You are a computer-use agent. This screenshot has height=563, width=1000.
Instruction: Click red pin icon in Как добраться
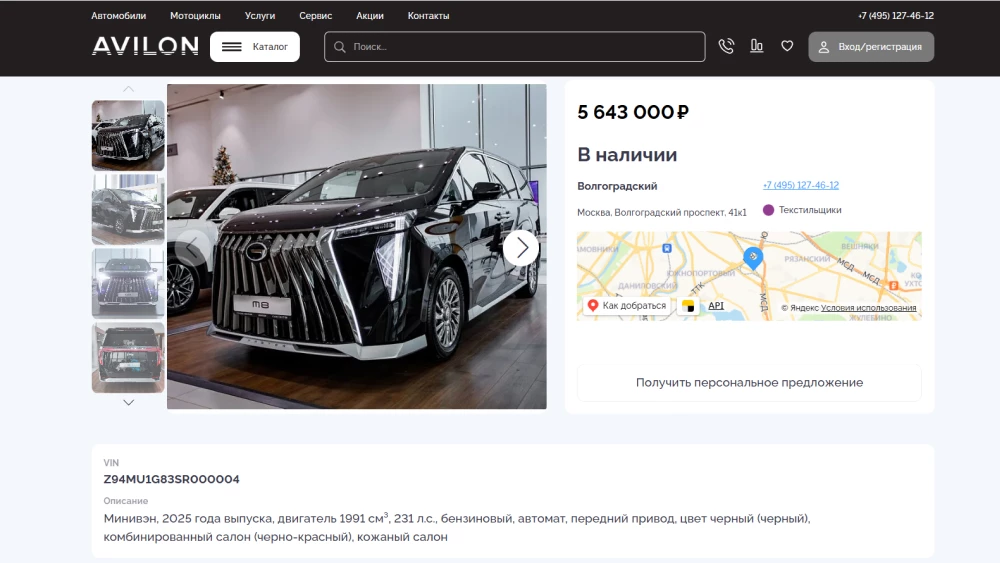coord(592,305)
